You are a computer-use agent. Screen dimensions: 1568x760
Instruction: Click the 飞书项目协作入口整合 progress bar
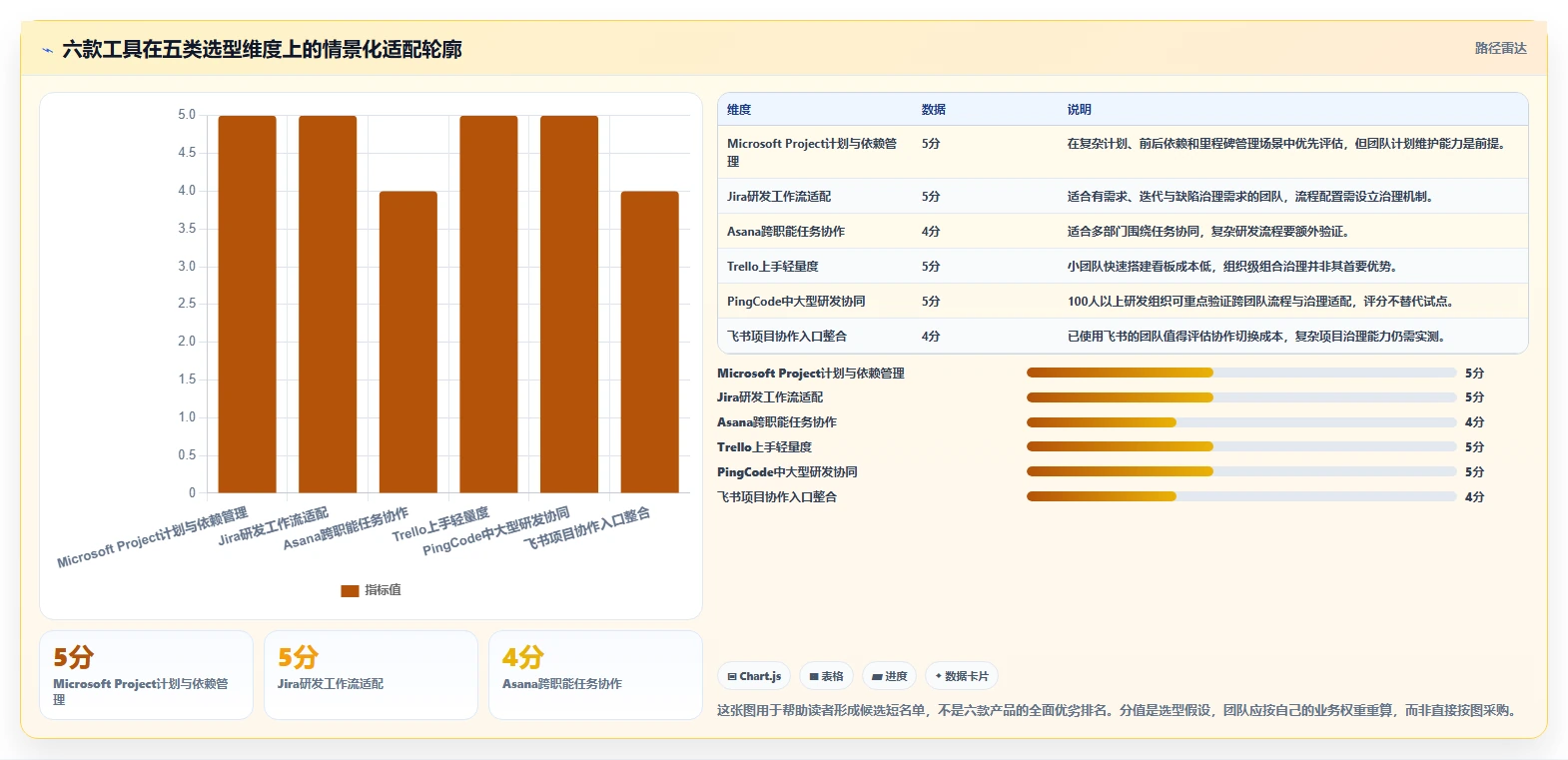click(1241, 496)
